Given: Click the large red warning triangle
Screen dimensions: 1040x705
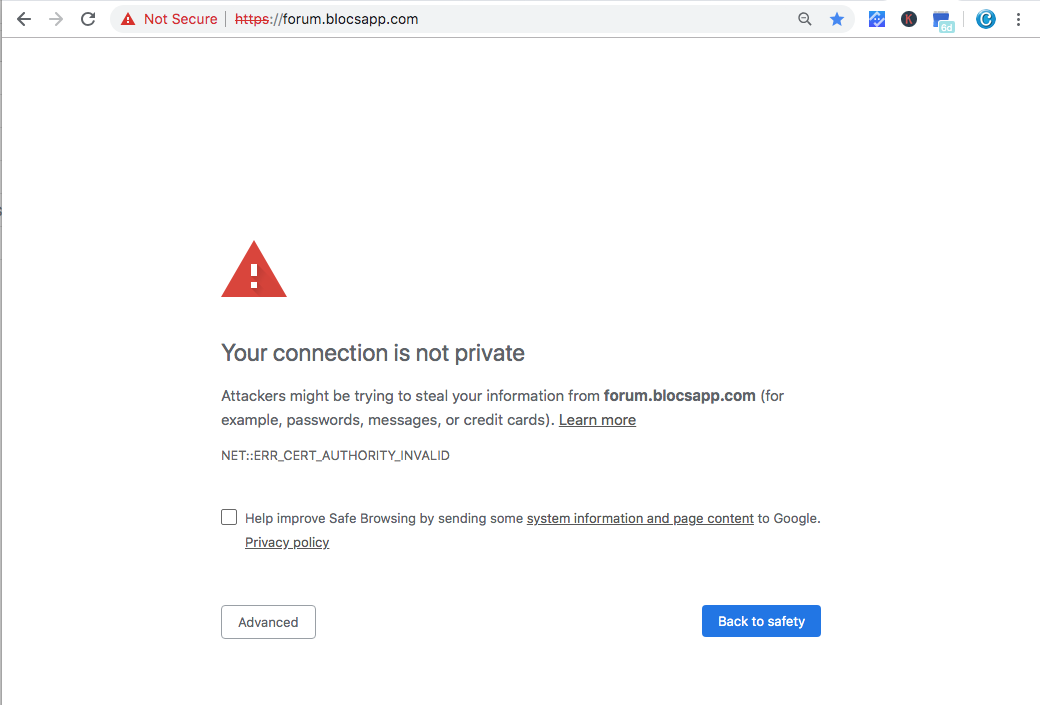Looking at the screenshot, I should pyautogui.click(x=254, y=269).
